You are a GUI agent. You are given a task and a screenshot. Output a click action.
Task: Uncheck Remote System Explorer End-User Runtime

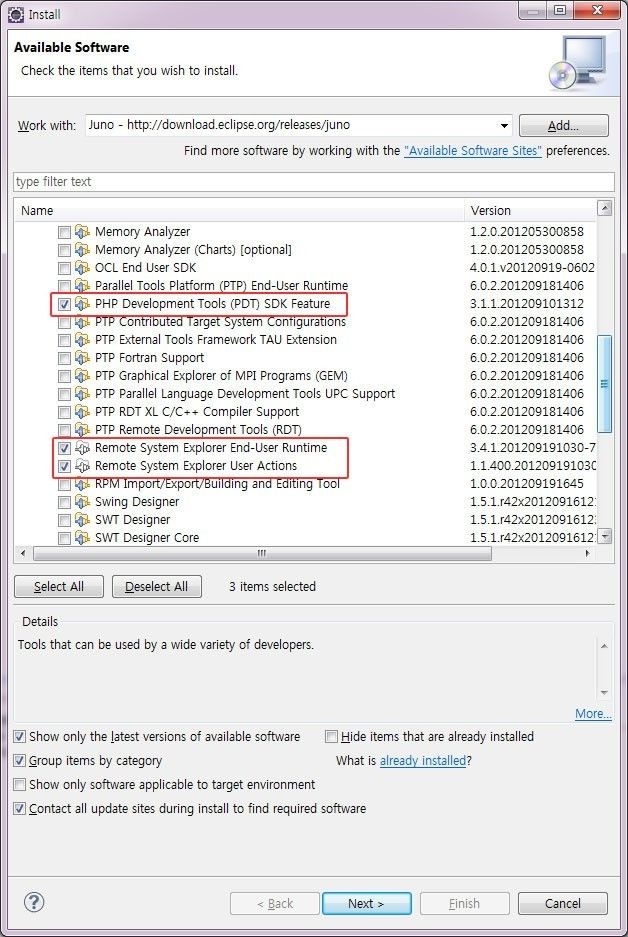pos(65,448)
